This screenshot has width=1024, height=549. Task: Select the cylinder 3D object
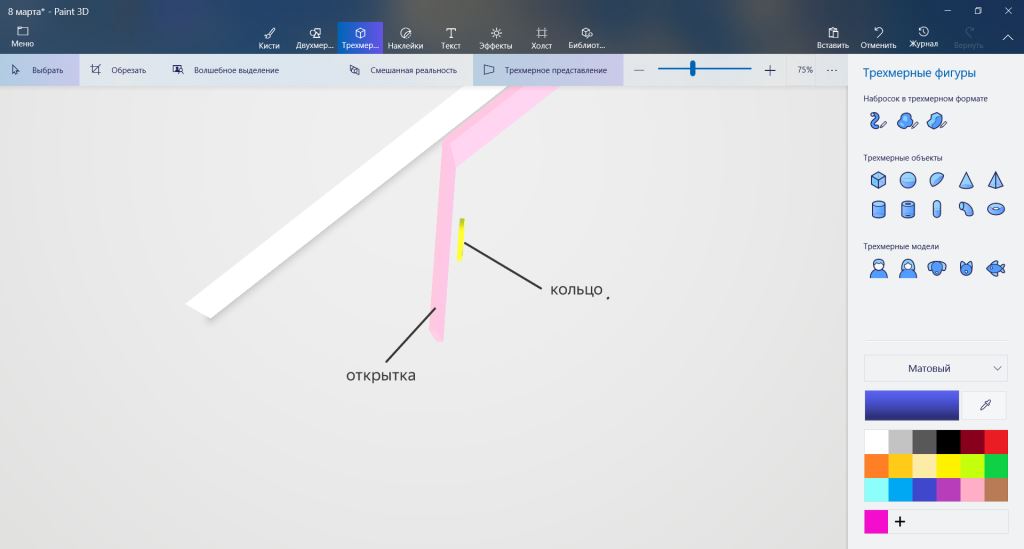[878, 209]
